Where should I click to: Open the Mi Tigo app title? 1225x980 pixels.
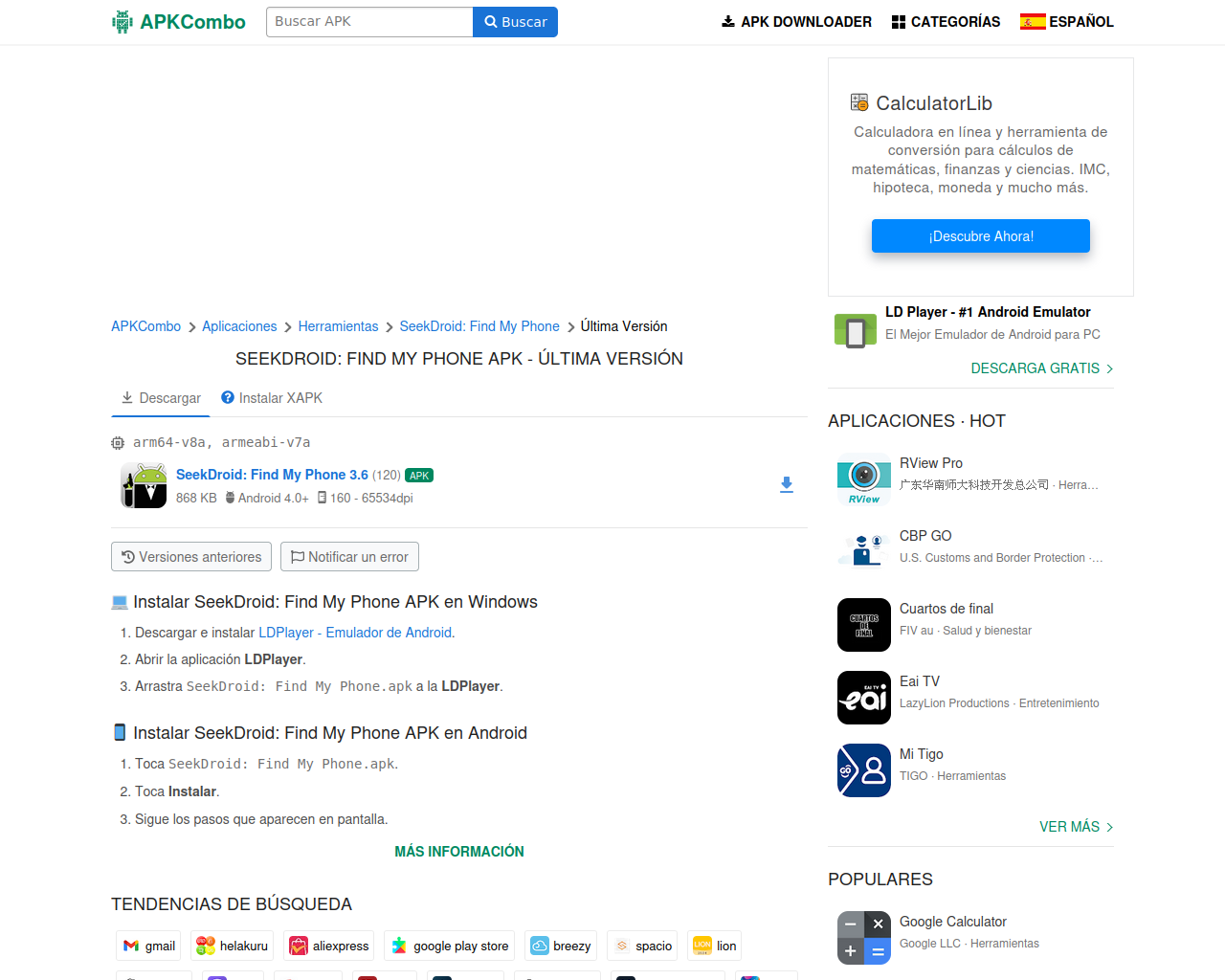(x=922, y=754)
